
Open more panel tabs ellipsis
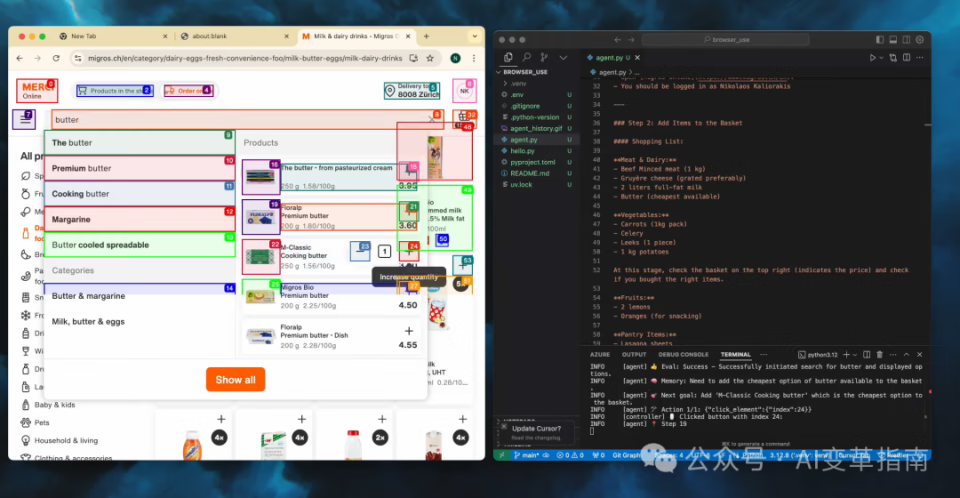(x=763, y=355)
